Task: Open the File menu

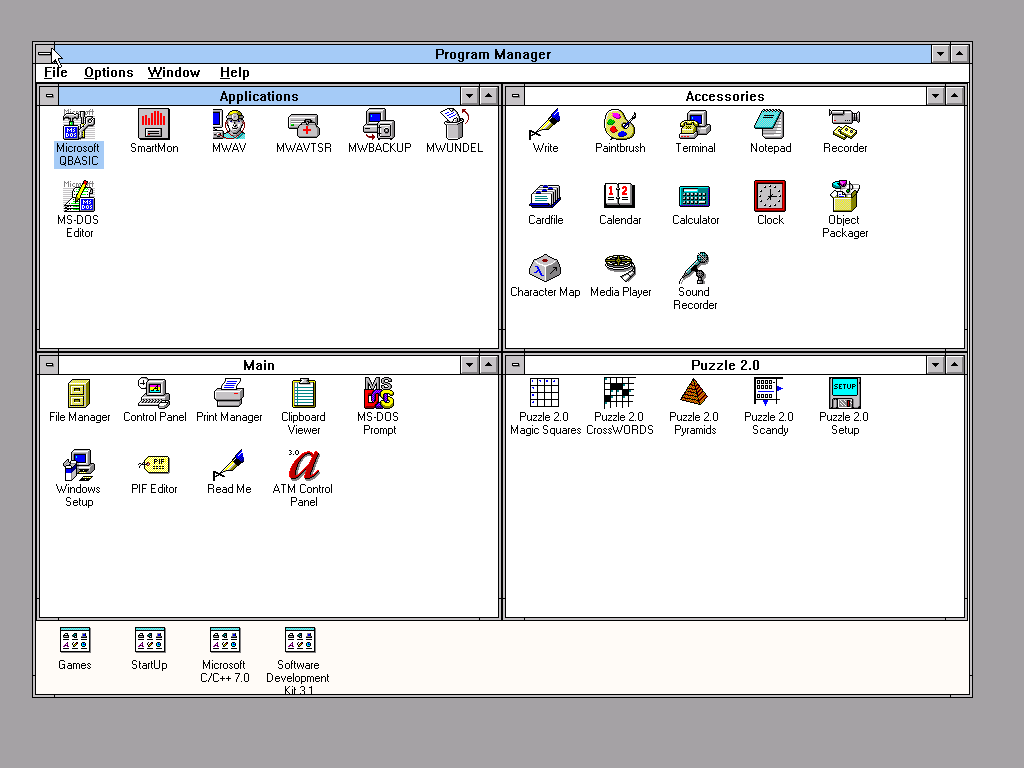Action: 56,72
